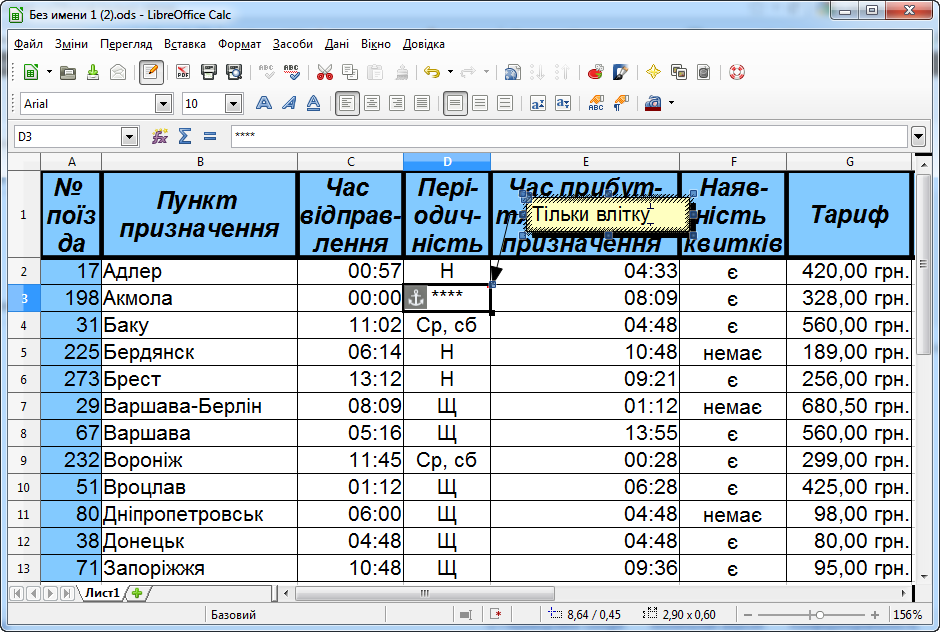The width and height of the screenshot is (940, 632).
Task: Click the Undo arrow icon
Action: click(x=432, y=72)
